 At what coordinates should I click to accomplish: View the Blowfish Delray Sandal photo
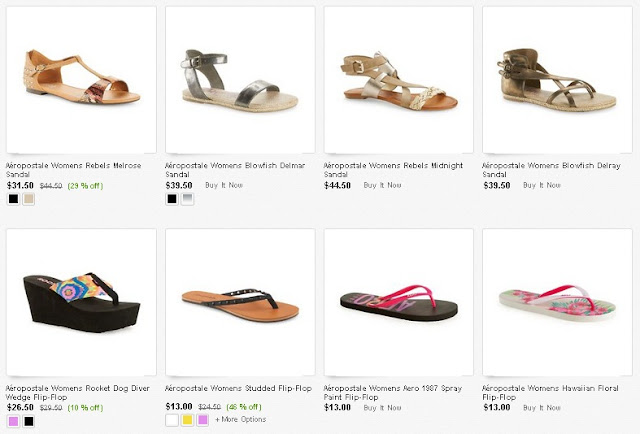pos(557,78)
